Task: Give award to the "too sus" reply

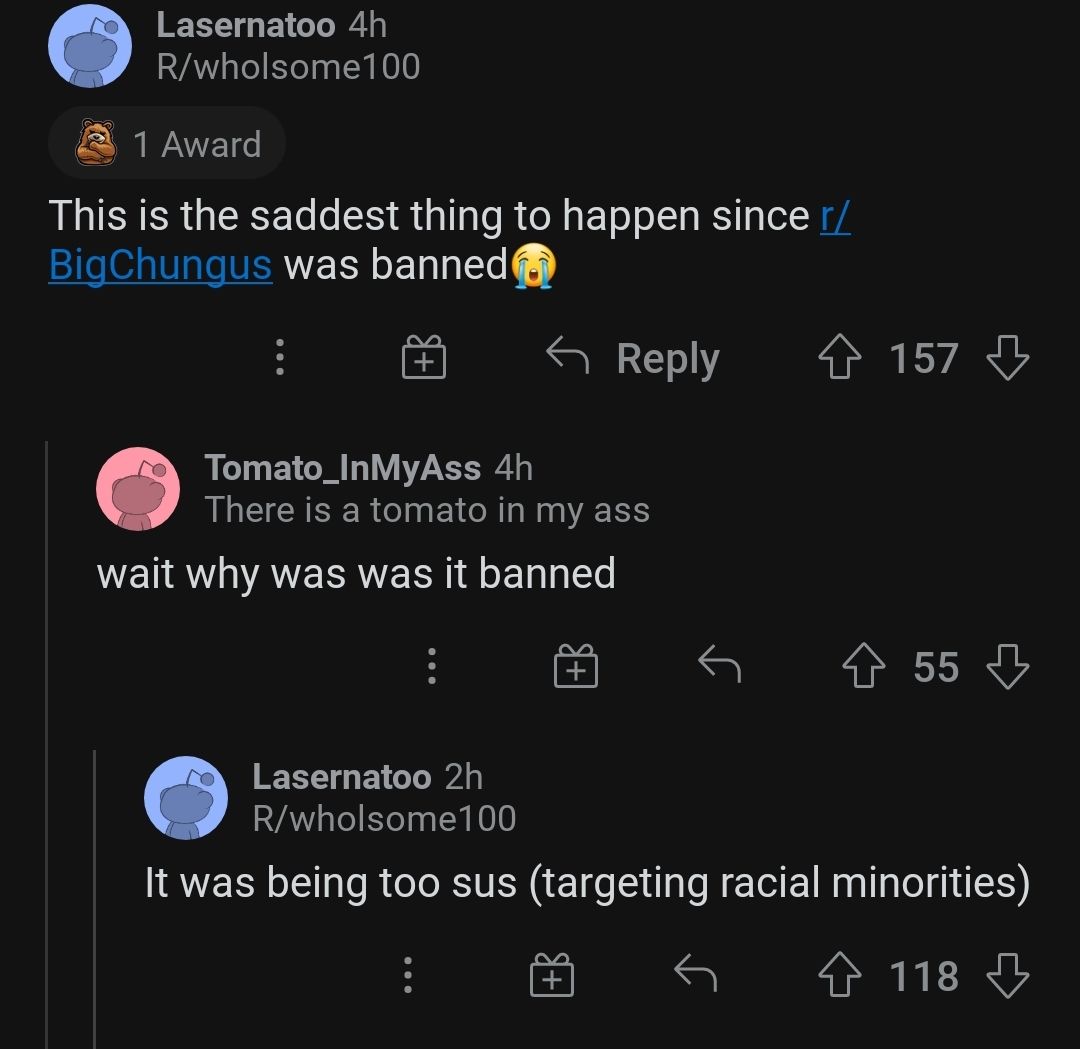Action: click(551, 975)
